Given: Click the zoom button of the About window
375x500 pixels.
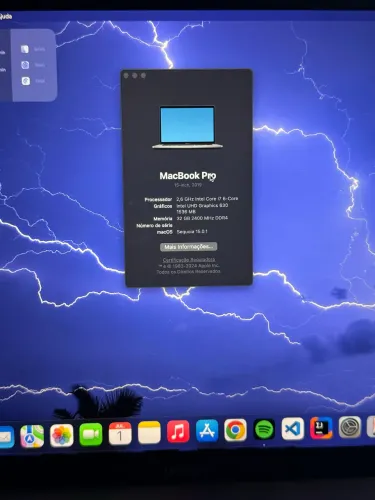Looking at the screenshot, I should click(143, 76).
